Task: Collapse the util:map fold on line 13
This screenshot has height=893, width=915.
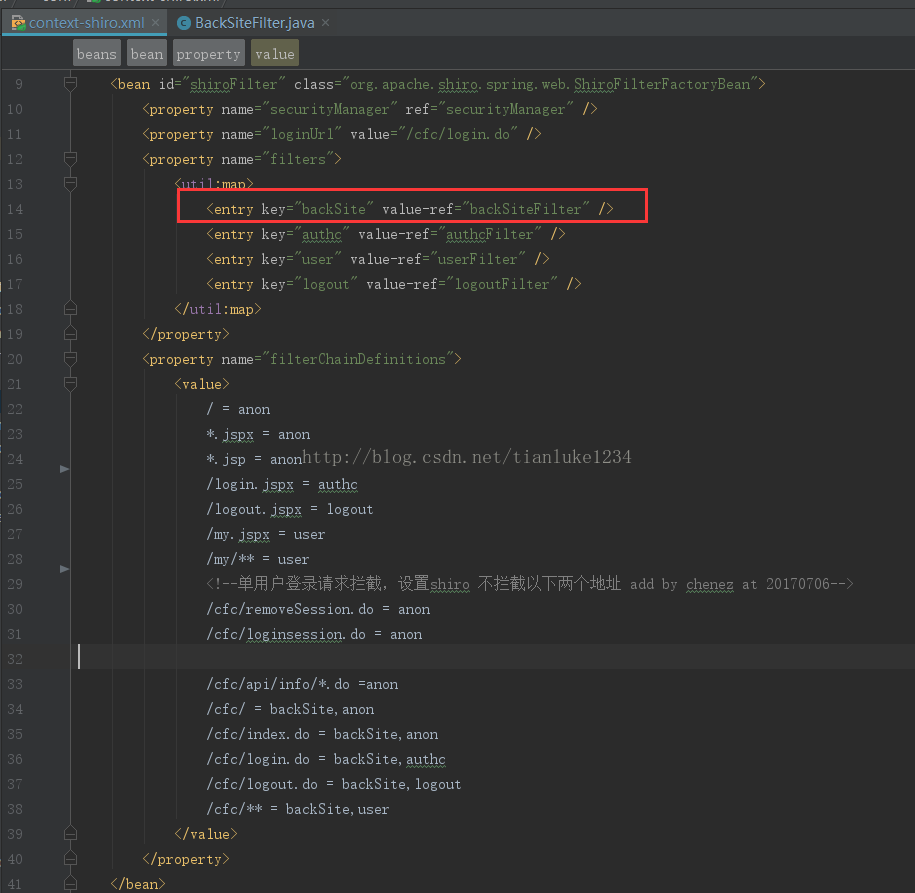Action: [70, 183]
